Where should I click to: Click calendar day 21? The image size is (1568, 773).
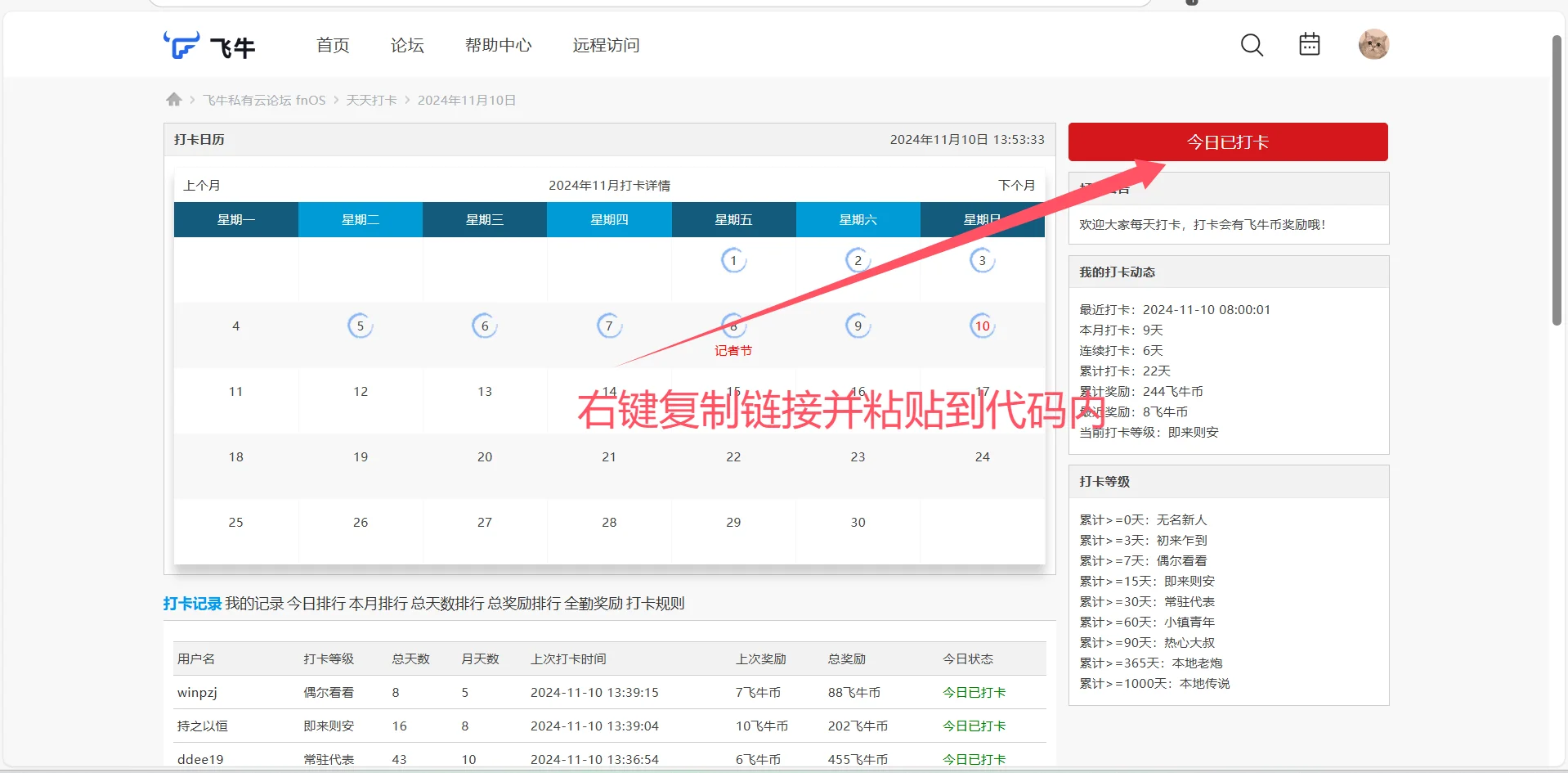pyautogui.click(x=609, y=457)
